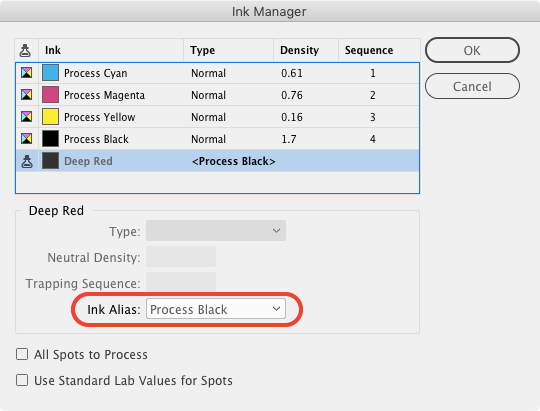The image size is (540, 411).
Task: Select the Process Magenta ink row
Action: point(217,95)
